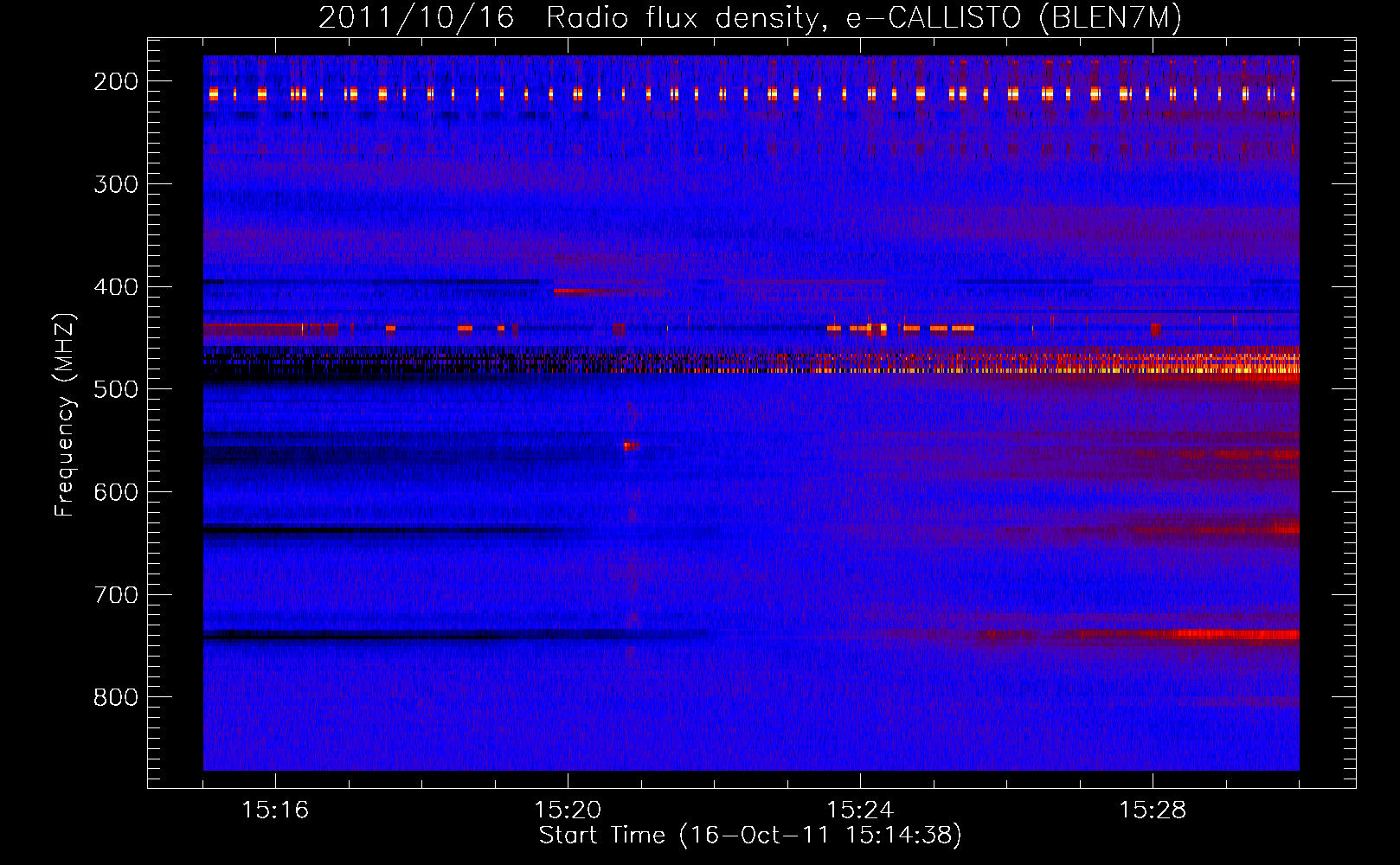Click the "Start Time (16-Oct-11 15:14:38)" label
The height and width of the screenshot is (865, 1400).
tap(750, 836)
